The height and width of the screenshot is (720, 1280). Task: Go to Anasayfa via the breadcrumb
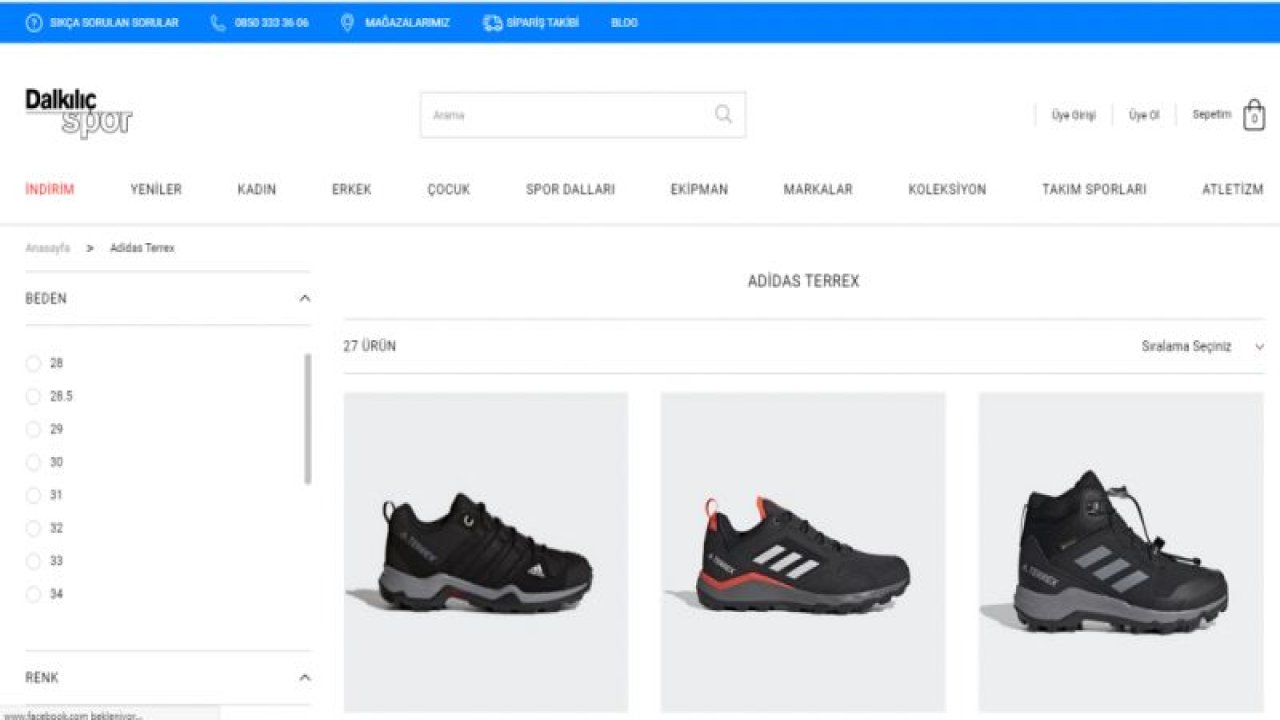[47, 247]
